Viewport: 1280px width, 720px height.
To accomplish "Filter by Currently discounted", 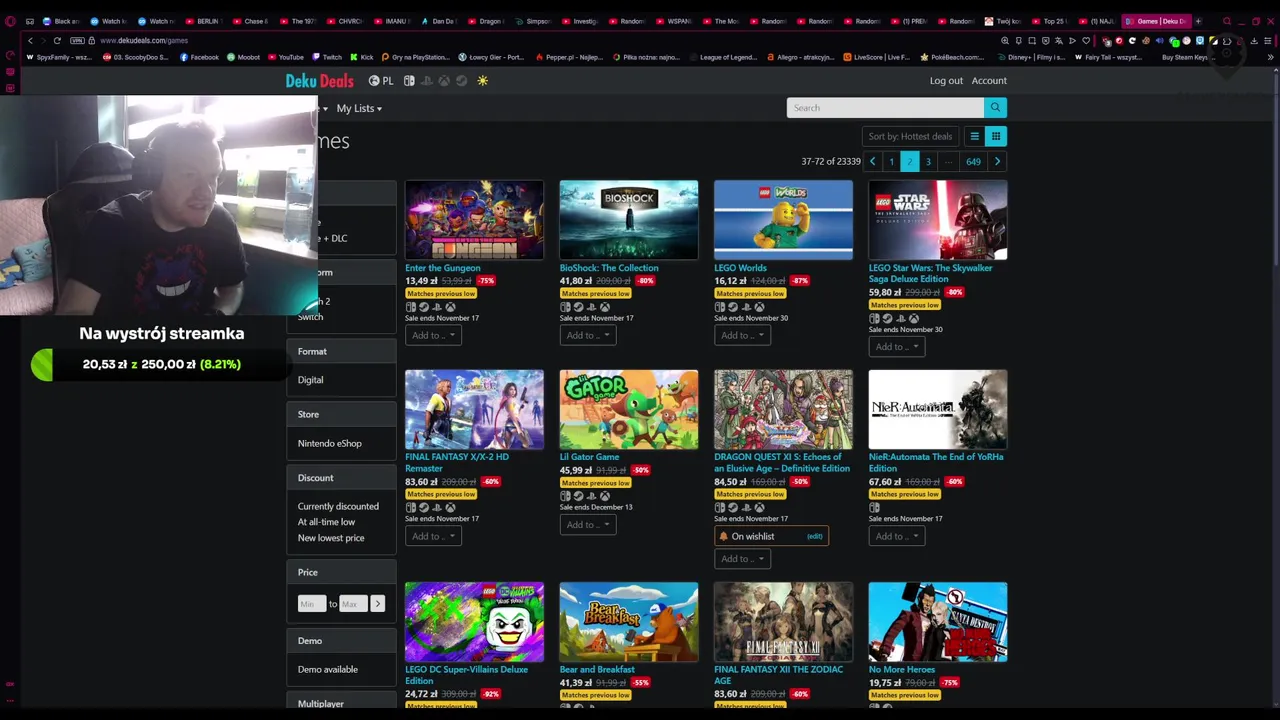I will [x=338, y=507].
